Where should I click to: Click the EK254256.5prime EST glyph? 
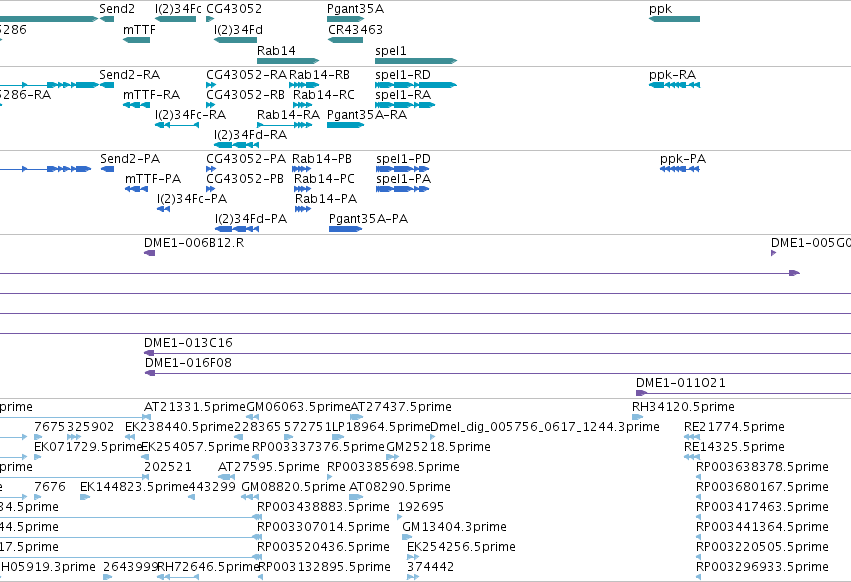point(413,557)
